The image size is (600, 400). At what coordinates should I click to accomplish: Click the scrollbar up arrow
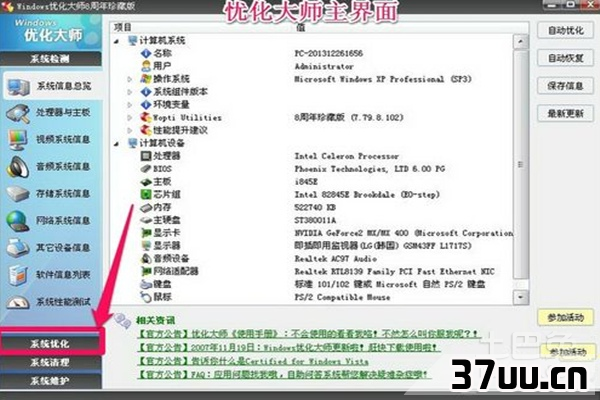click(x=520, y=41)
